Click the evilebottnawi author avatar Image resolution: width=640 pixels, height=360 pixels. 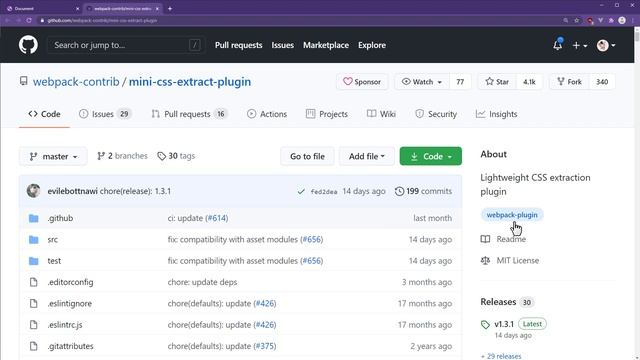pos(33,191)
